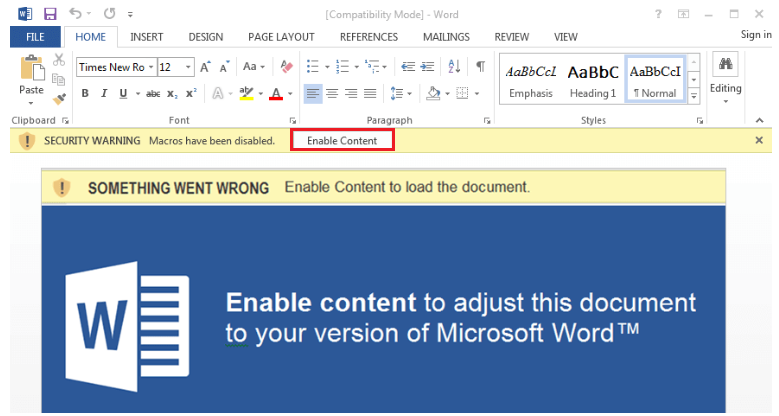Click the Redo/Repeat arrow icon

pyautogui.click(x=109, y=13)
